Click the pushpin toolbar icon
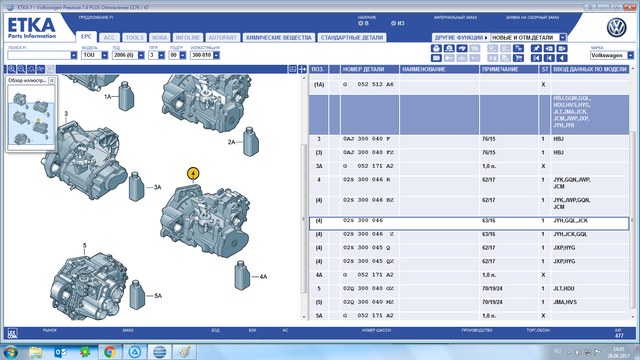This screenshot has width=640, height=360. (536, 48)
